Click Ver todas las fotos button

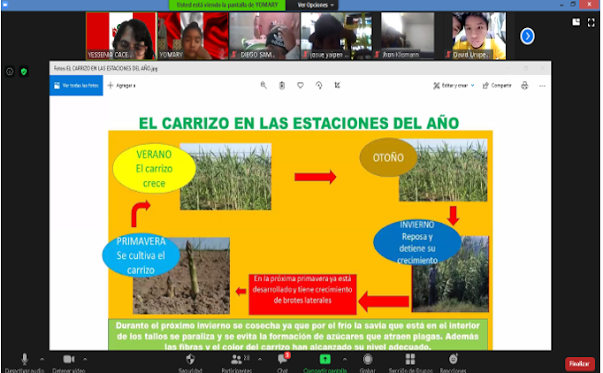[76, 85]
